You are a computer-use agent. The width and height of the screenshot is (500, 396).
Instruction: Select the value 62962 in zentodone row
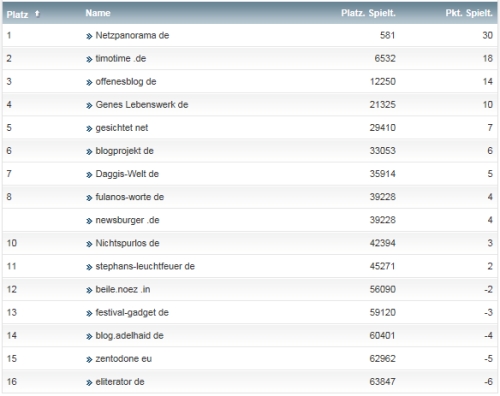click(x=383, y=359)
